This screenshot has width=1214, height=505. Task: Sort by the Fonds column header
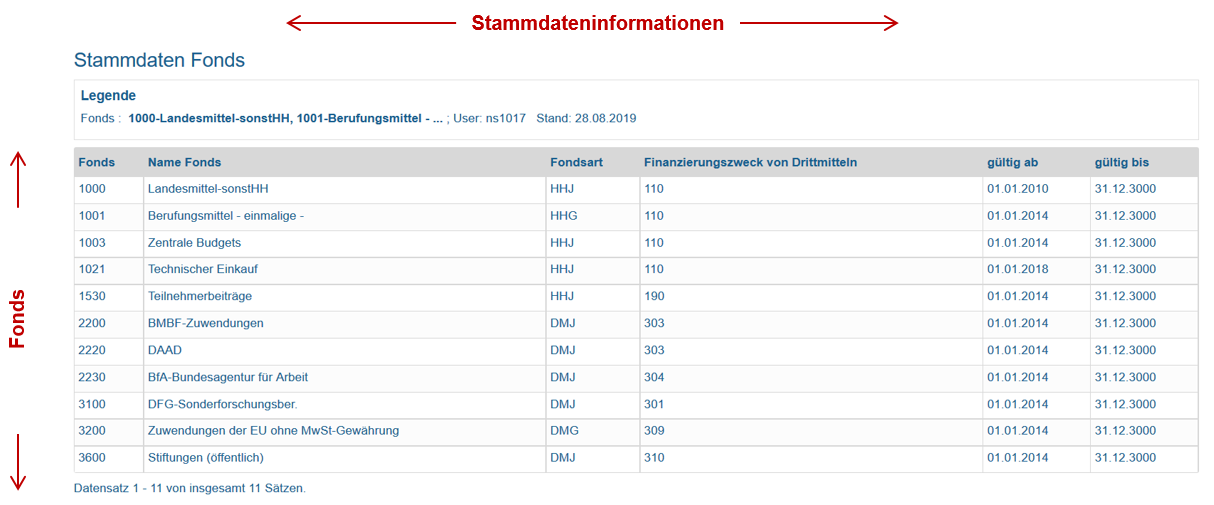click(x=96, y=162)
